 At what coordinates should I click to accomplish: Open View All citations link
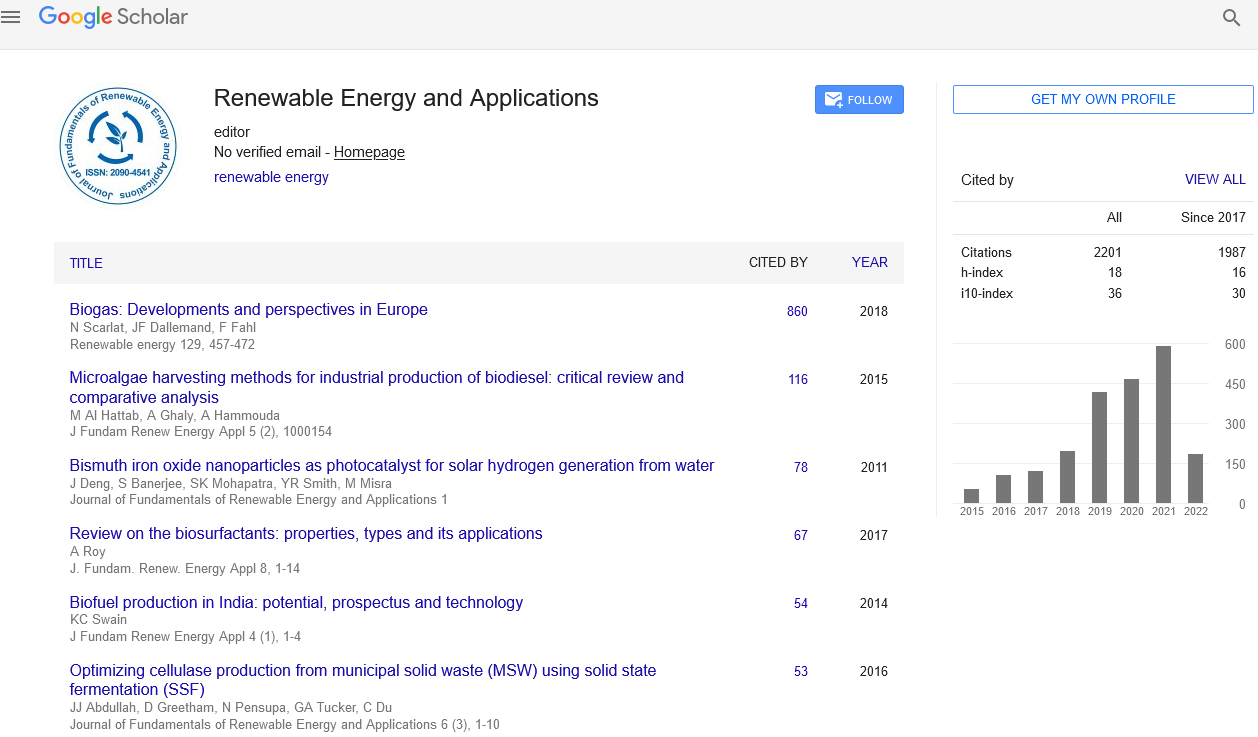pyautogui.click(x=1215, y=180)
